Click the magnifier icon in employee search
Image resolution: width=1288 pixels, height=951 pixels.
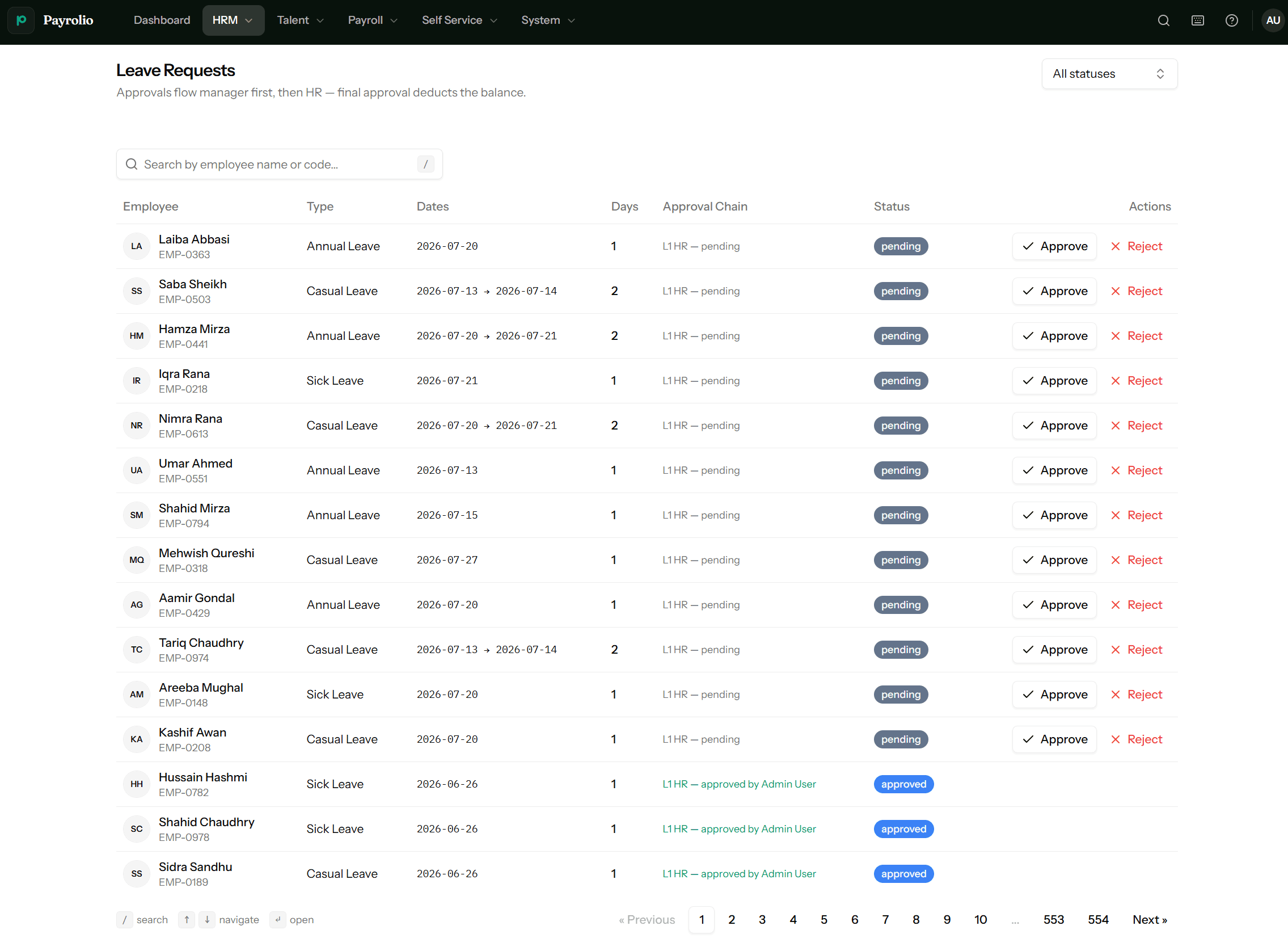coord(132,165)
